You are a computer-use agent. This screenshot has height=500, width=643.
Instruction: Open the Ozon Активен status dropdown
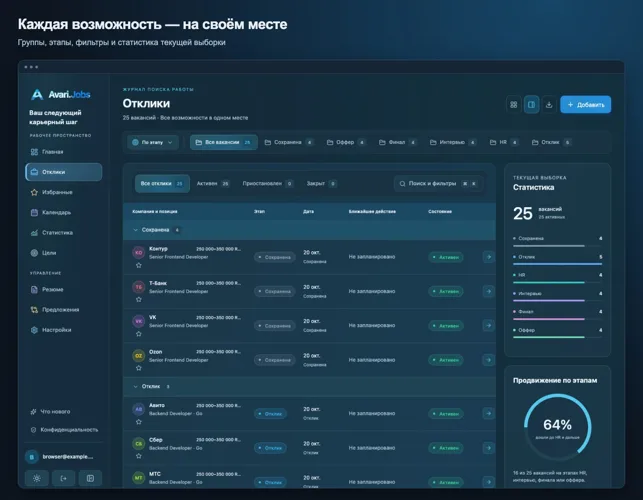446,360
